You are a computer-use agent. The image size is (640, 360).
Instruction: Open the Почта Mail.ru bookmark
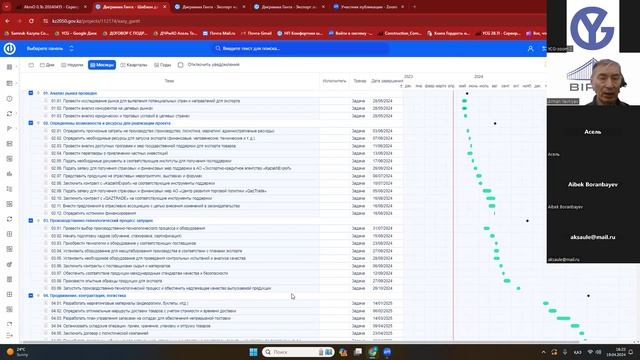219,33
